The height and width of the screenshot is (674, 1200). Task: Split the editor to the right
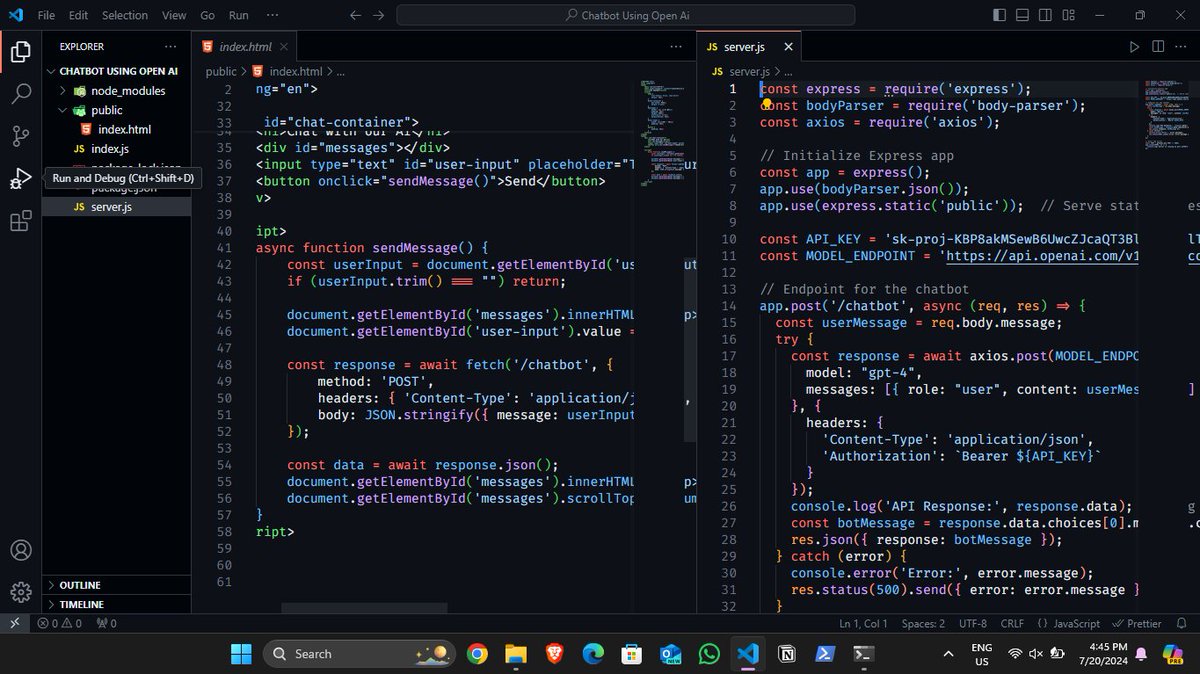tap(1158, 47)
